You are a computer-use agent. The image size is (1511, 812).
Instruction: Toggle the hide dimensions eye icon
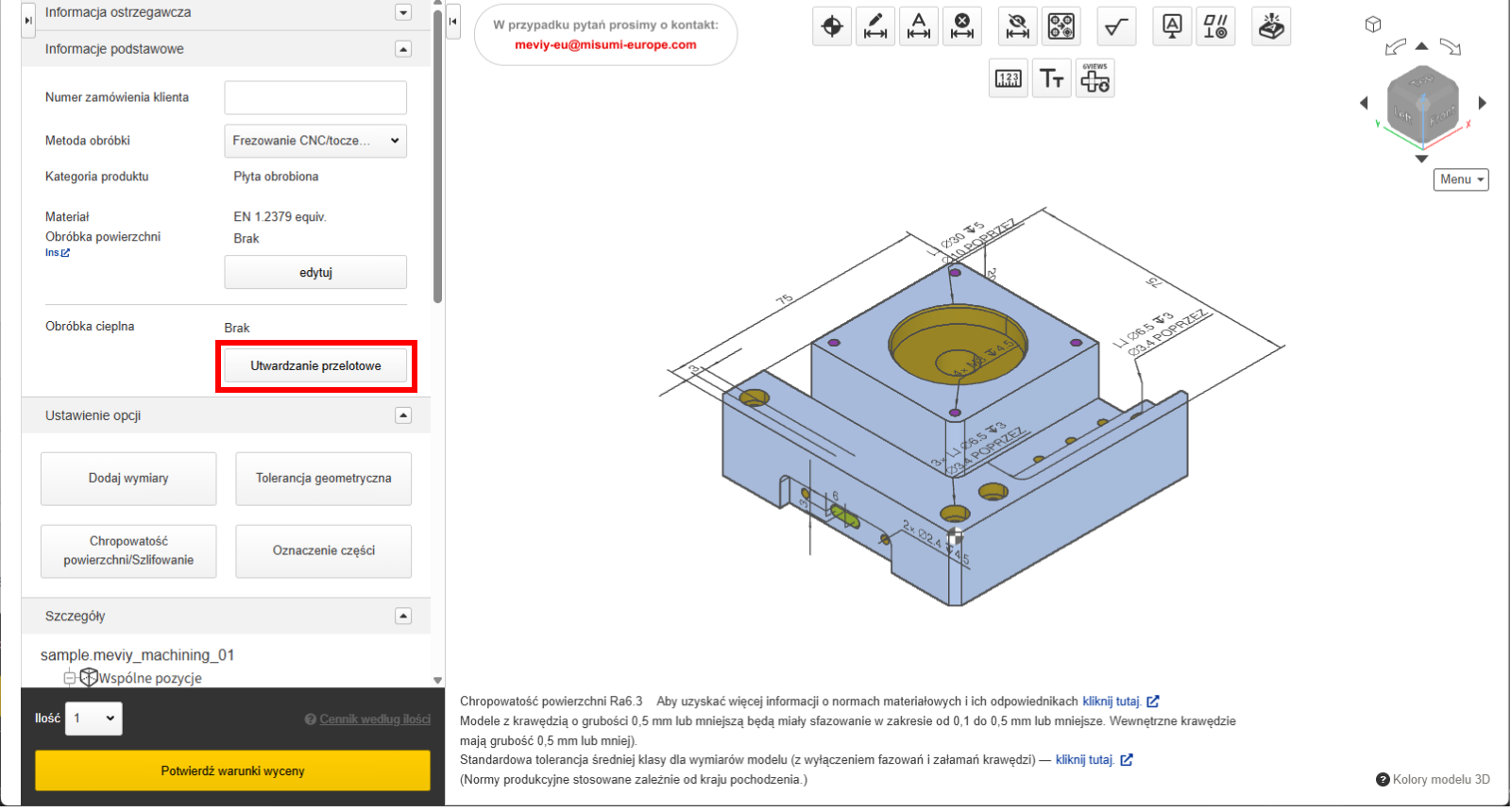click(1017, 26)
